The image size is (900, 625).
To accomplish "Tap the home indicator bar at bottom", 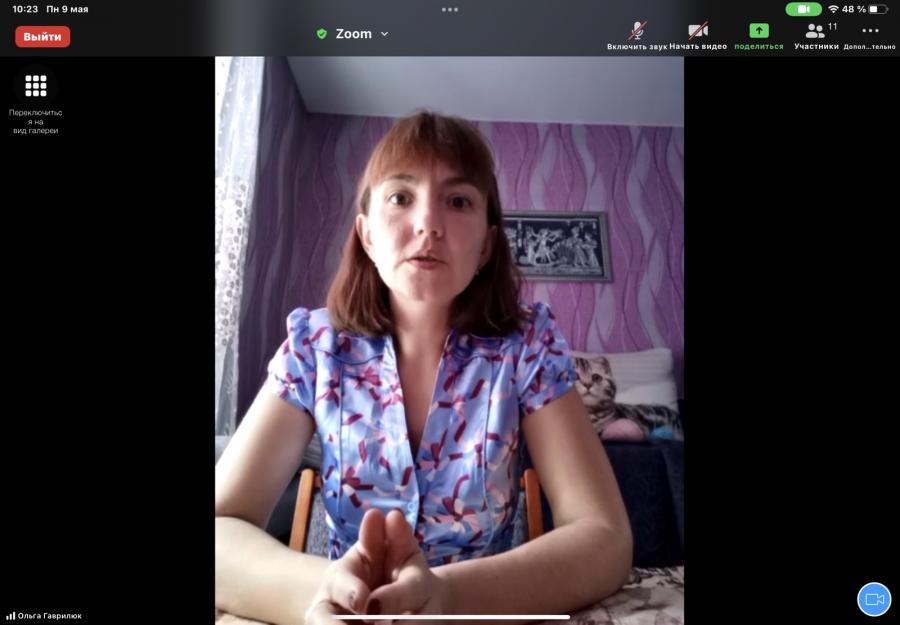I will pyautogui.click(x=450, y=617).
